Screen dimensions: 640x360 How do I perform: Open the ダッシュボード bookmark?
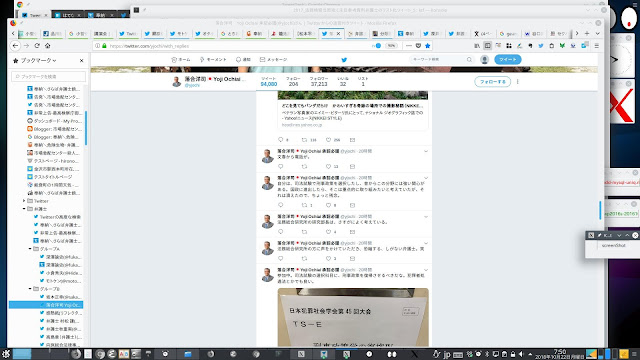pyautogui.click(x=54, y=121)
